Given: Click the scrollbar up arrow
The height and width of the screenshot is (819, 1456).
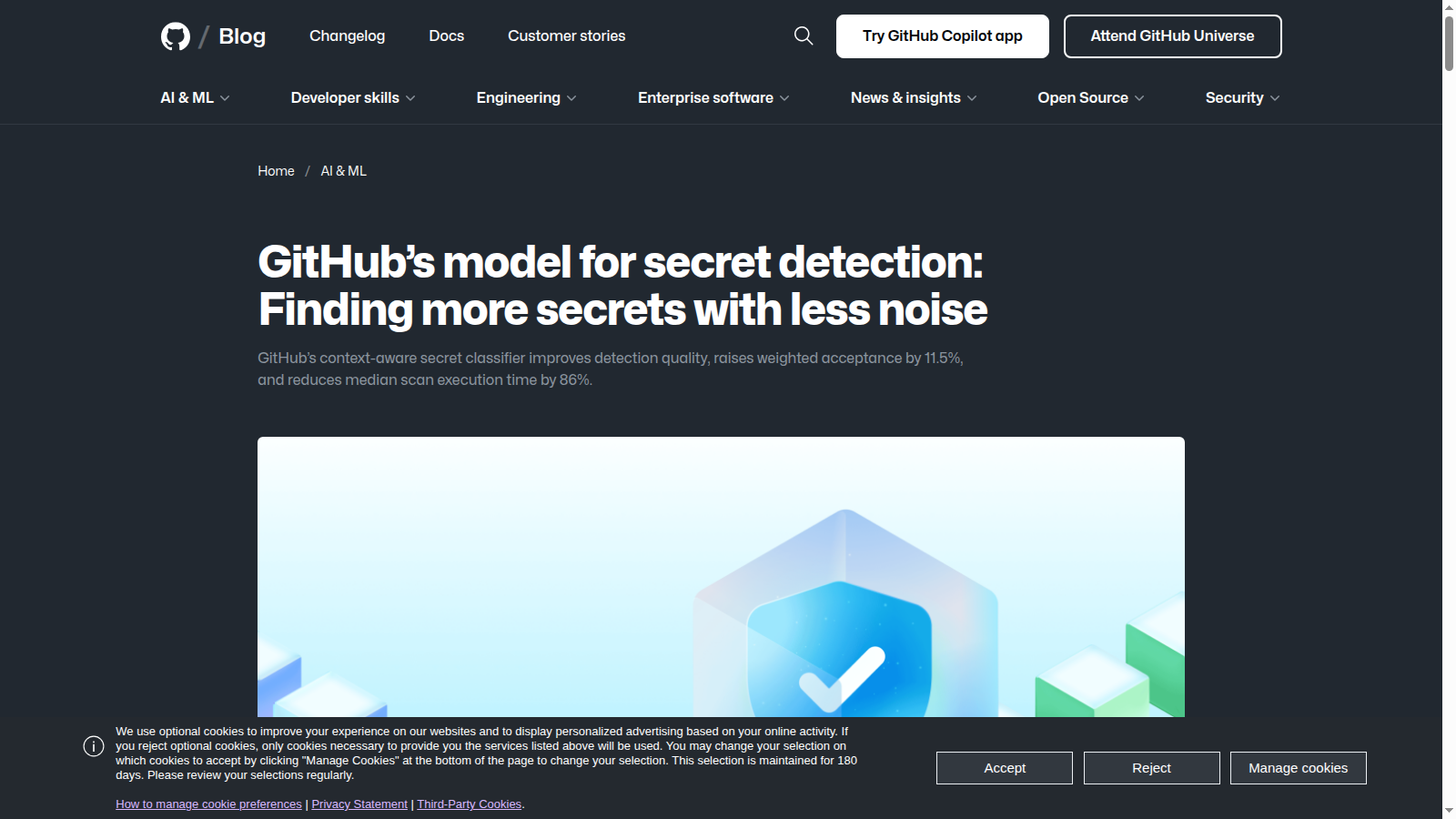Looking at the screenshot, I should coord(1449,7).
